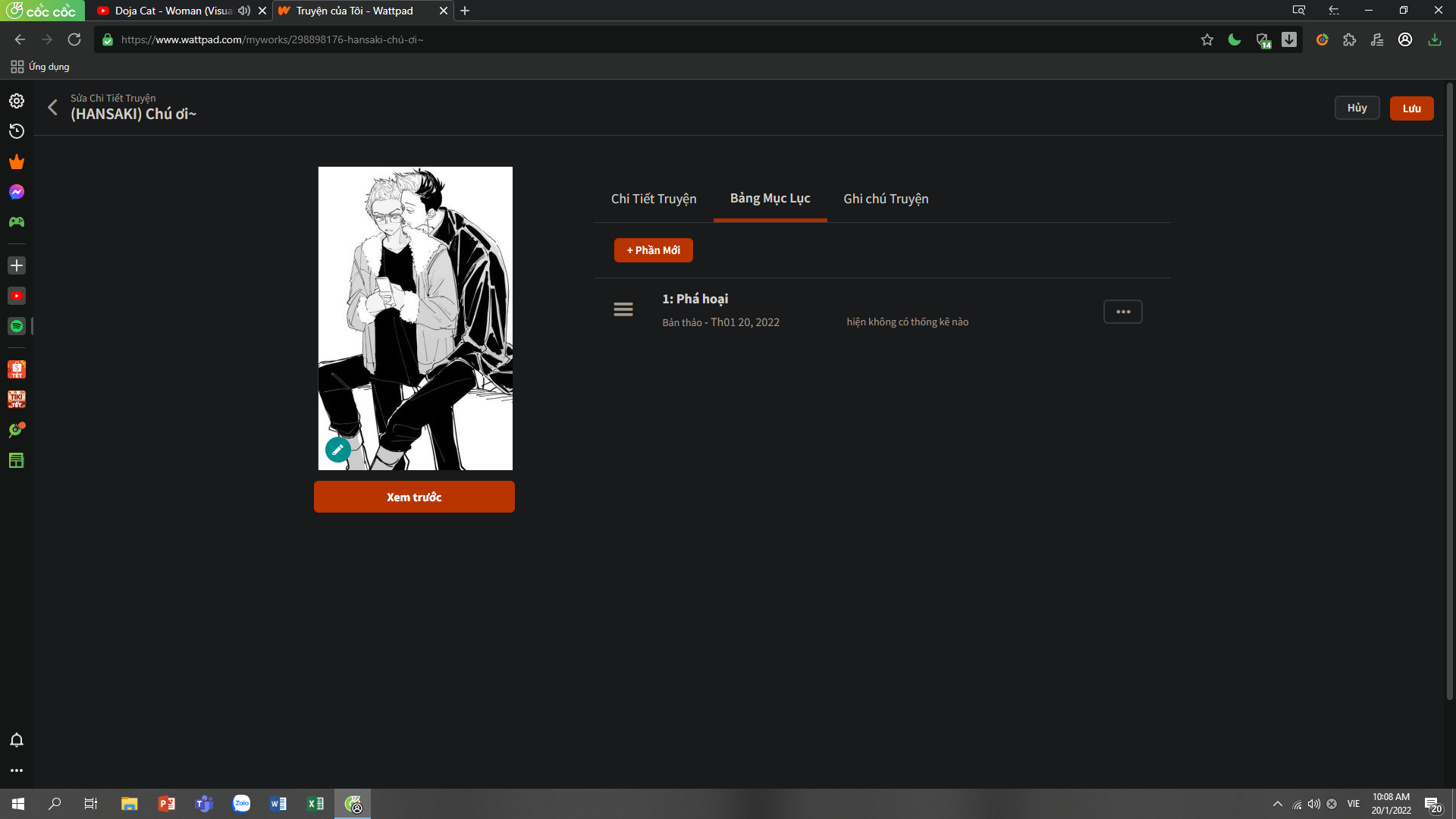
Task: Open chapter 1: Phá hoại
Action: (x=695, y=299)
